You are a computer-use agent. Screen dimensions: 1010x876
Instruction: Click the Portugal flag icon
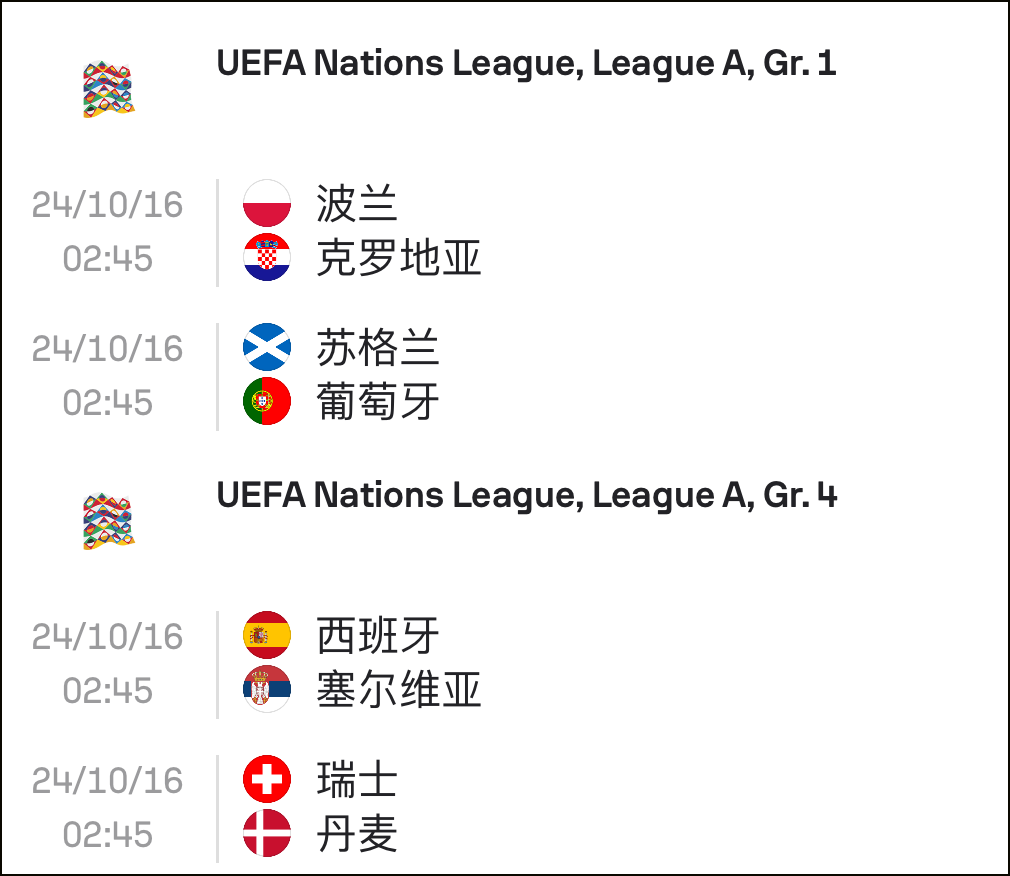tap(267, 401)
